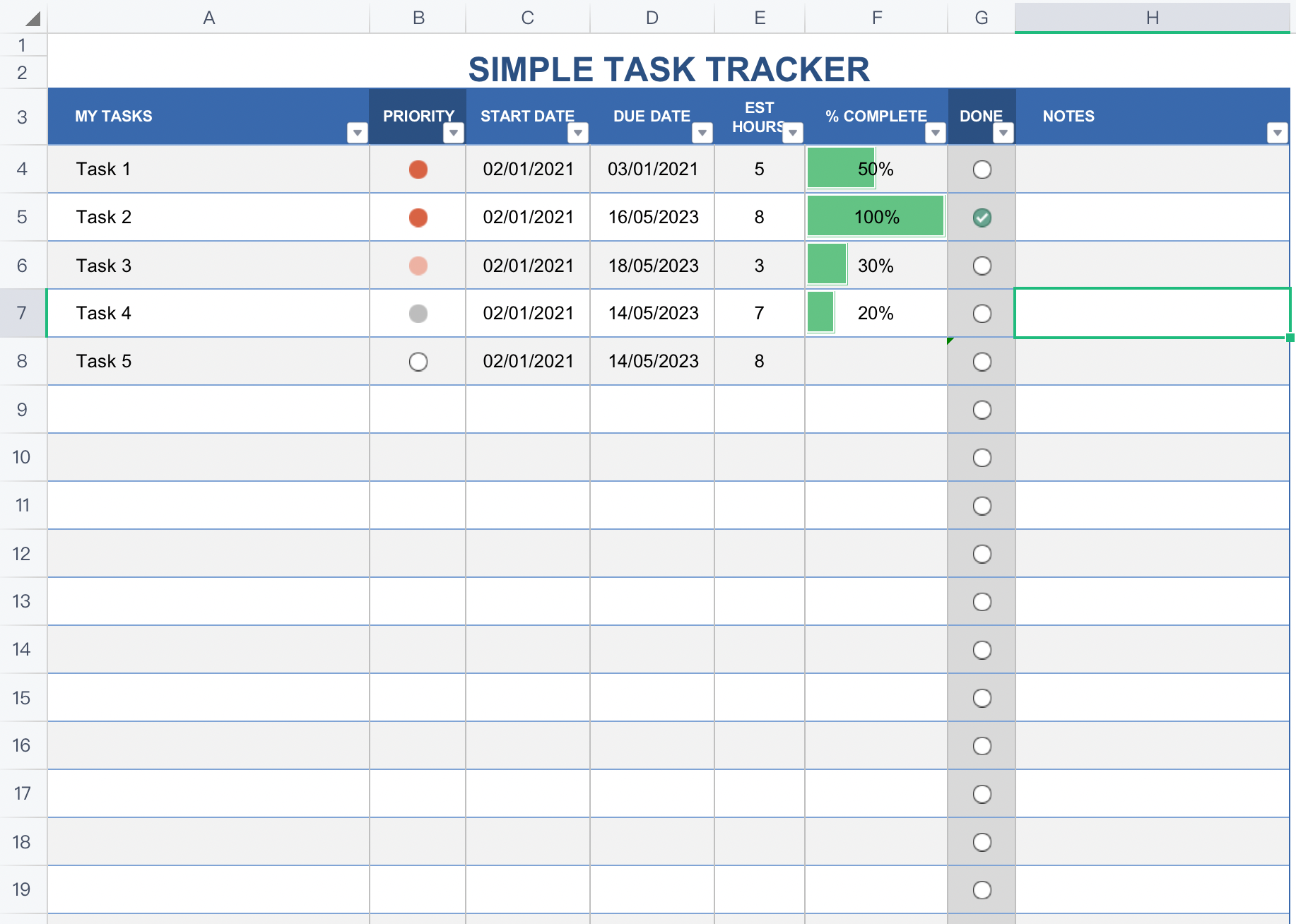1296x924 pixels.
Task: Mark Task 1 as done
Action: 982,170
